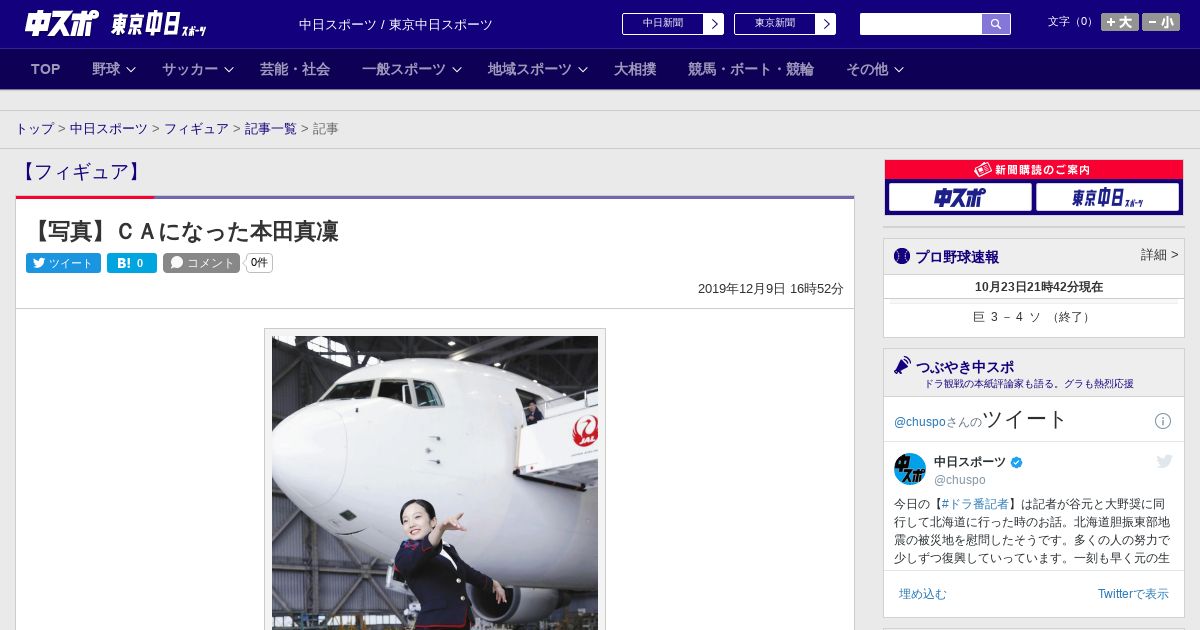This screenshot has height=630, width=1200.
Task: Click the 中スポ logo in header
Action: tap(62, 24)
